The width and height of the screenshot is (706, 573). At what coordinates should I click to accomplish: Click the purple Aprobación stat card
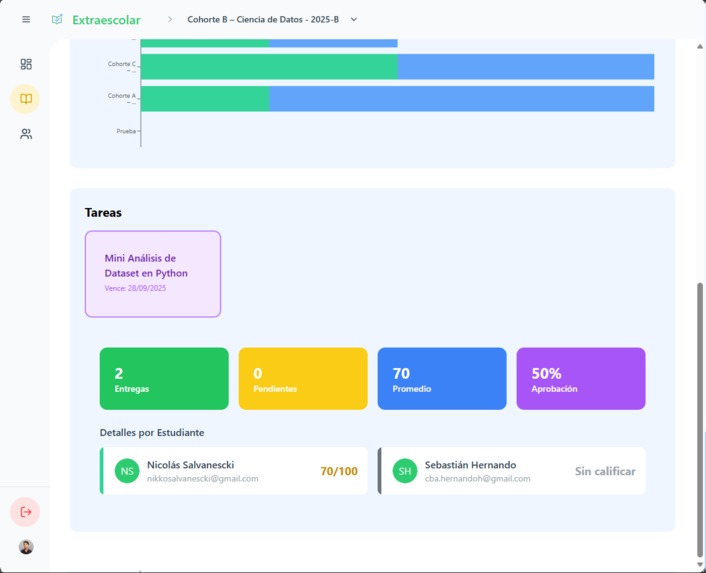click(x=581, y=379)
